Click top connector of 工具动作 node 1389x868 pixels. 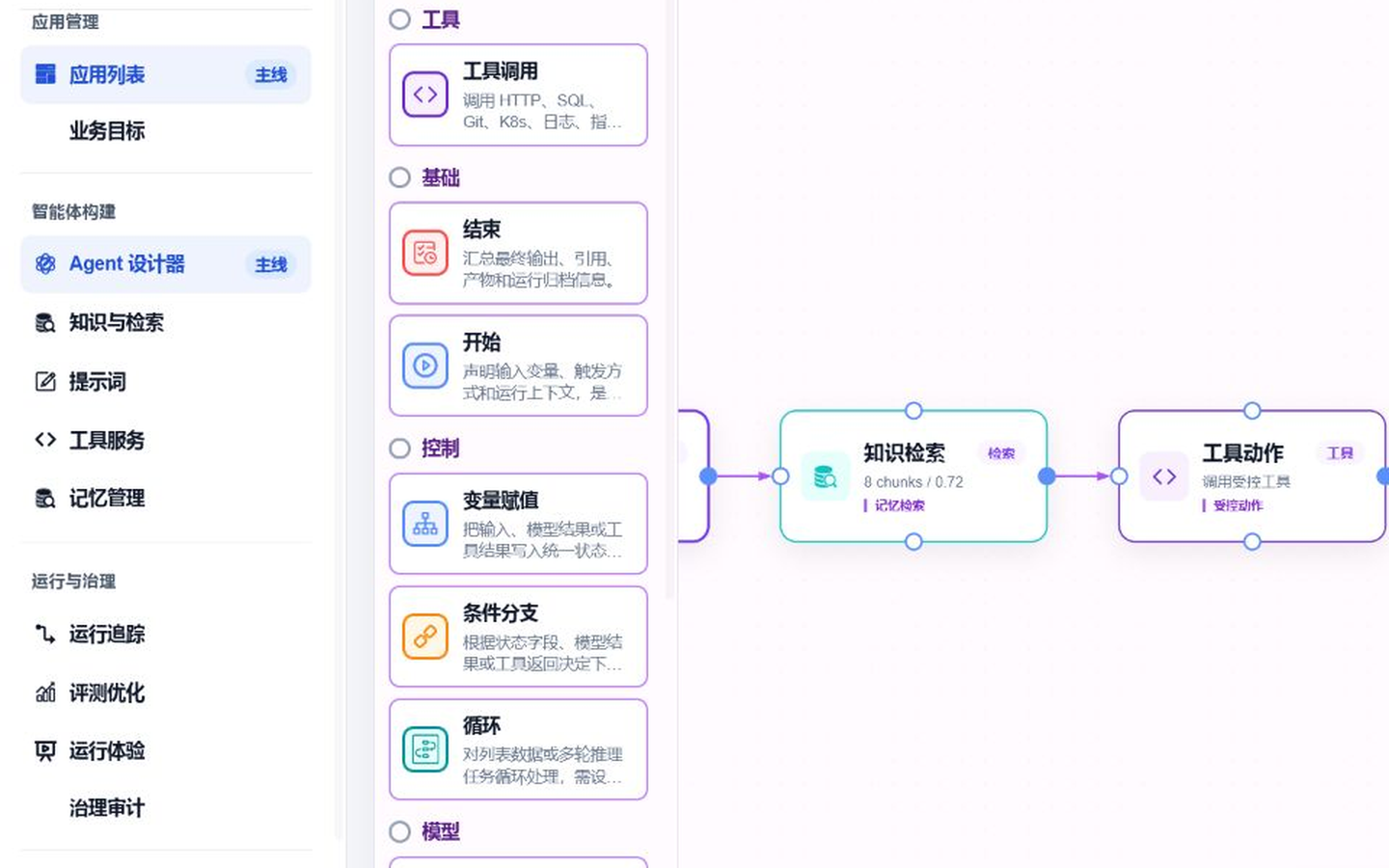[x=1252, y=411]
